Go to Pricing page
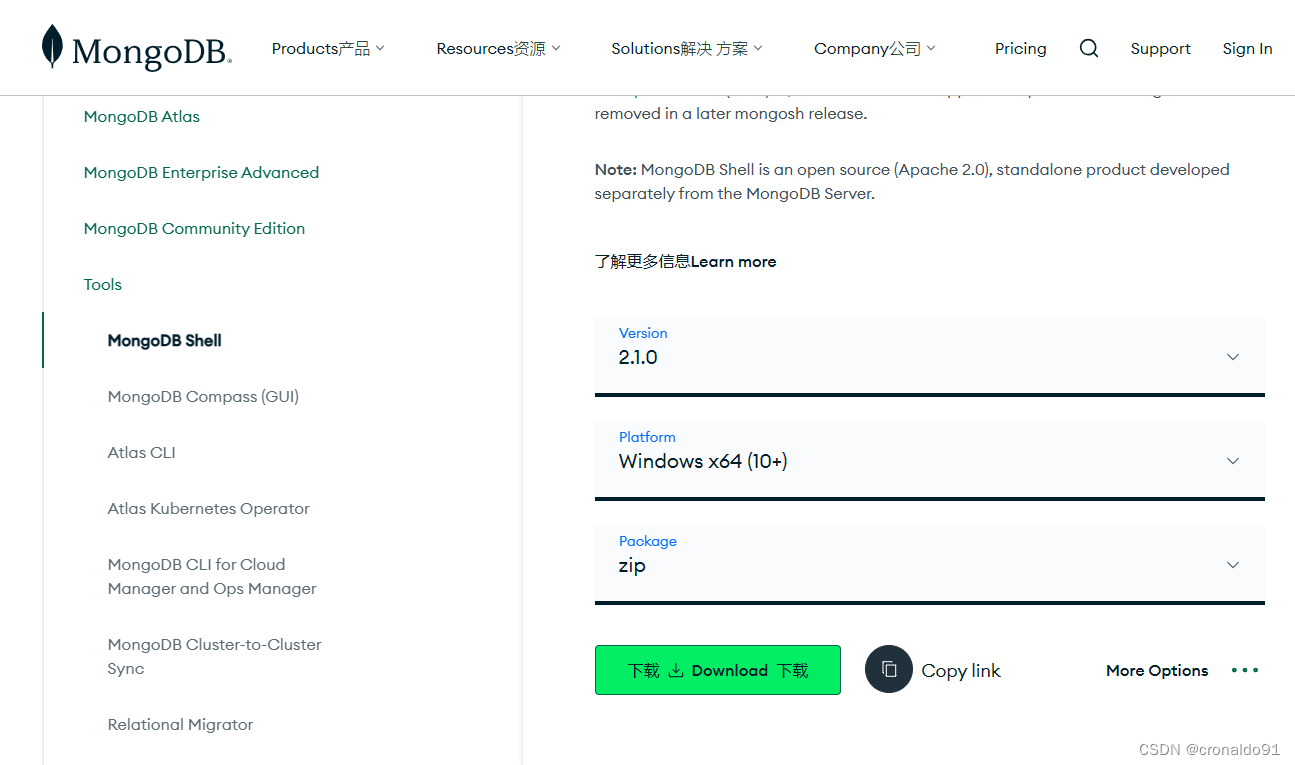This screenshot has width=1295, height=765. [x=1021, y=48]
